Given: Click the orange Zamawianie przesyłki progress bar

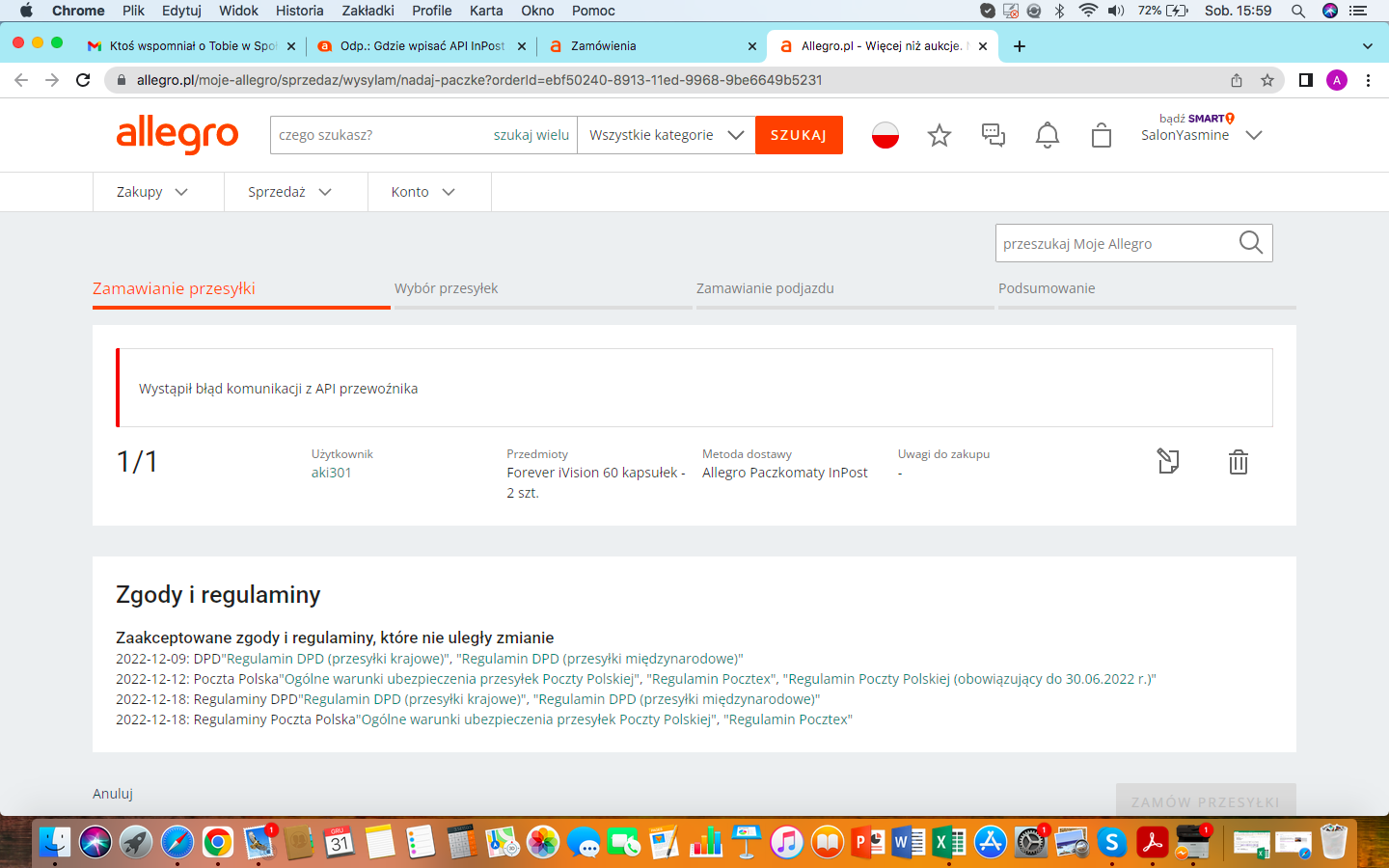Looking at the screenshot, I should pos(240,307).
